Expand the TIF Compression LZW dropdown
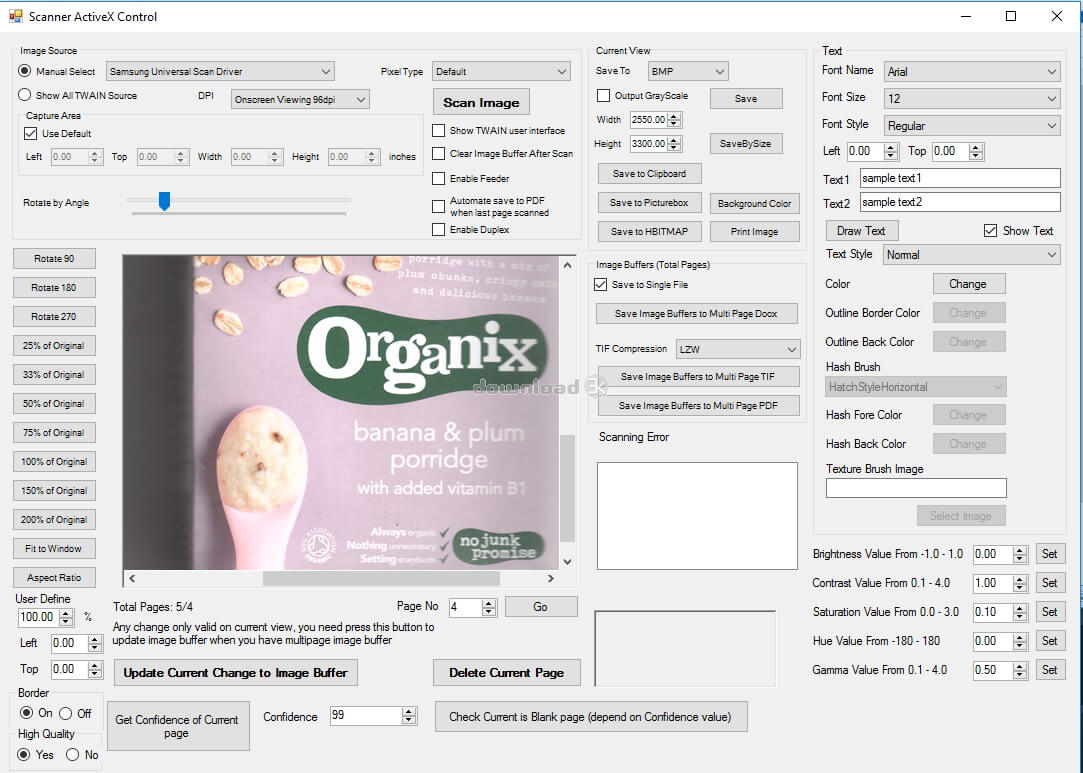The height and width of the screenshot is (773, 1083). pos(738,349)
